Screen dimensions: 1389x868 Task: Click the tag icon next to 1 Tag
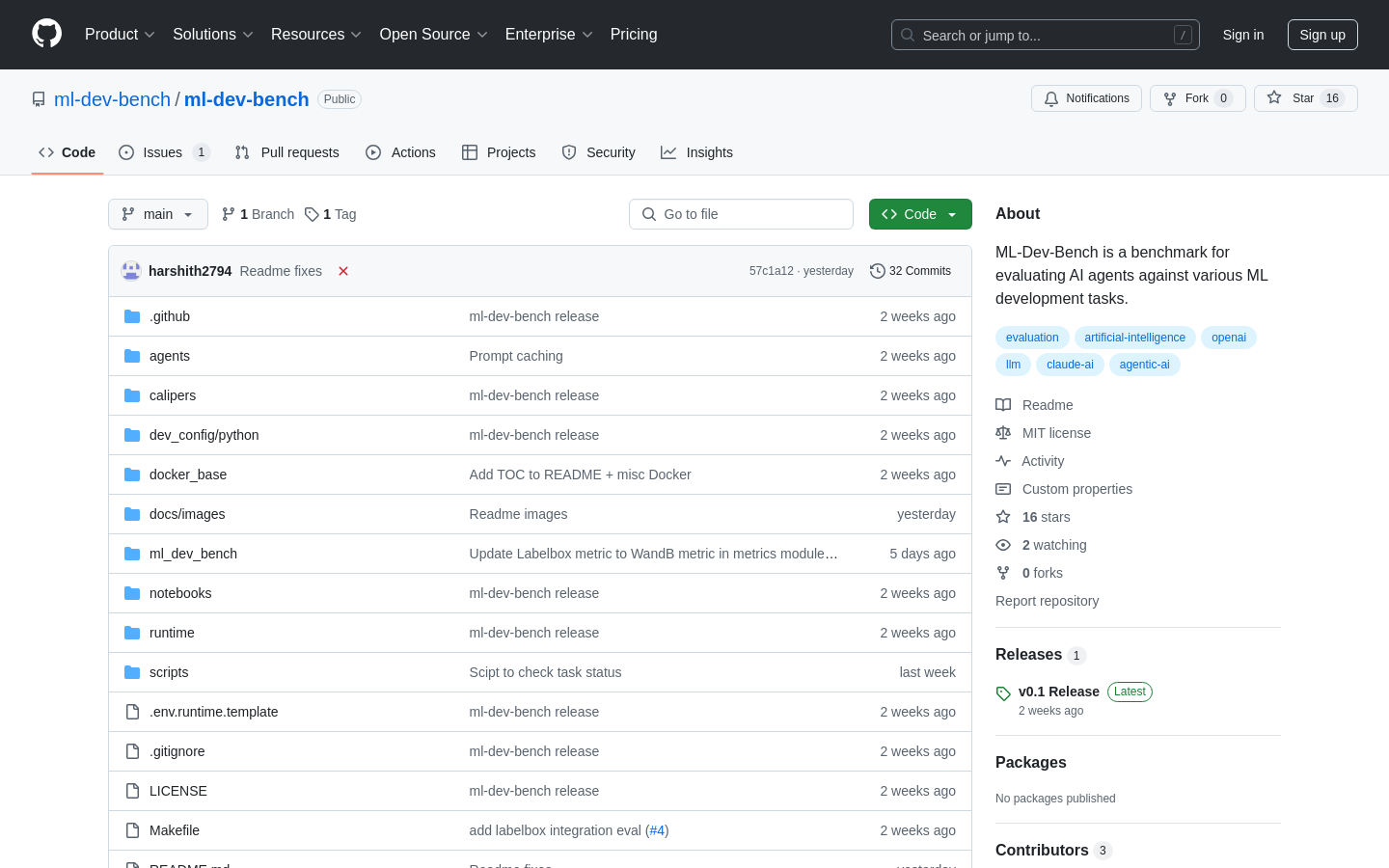click(312, 214)
